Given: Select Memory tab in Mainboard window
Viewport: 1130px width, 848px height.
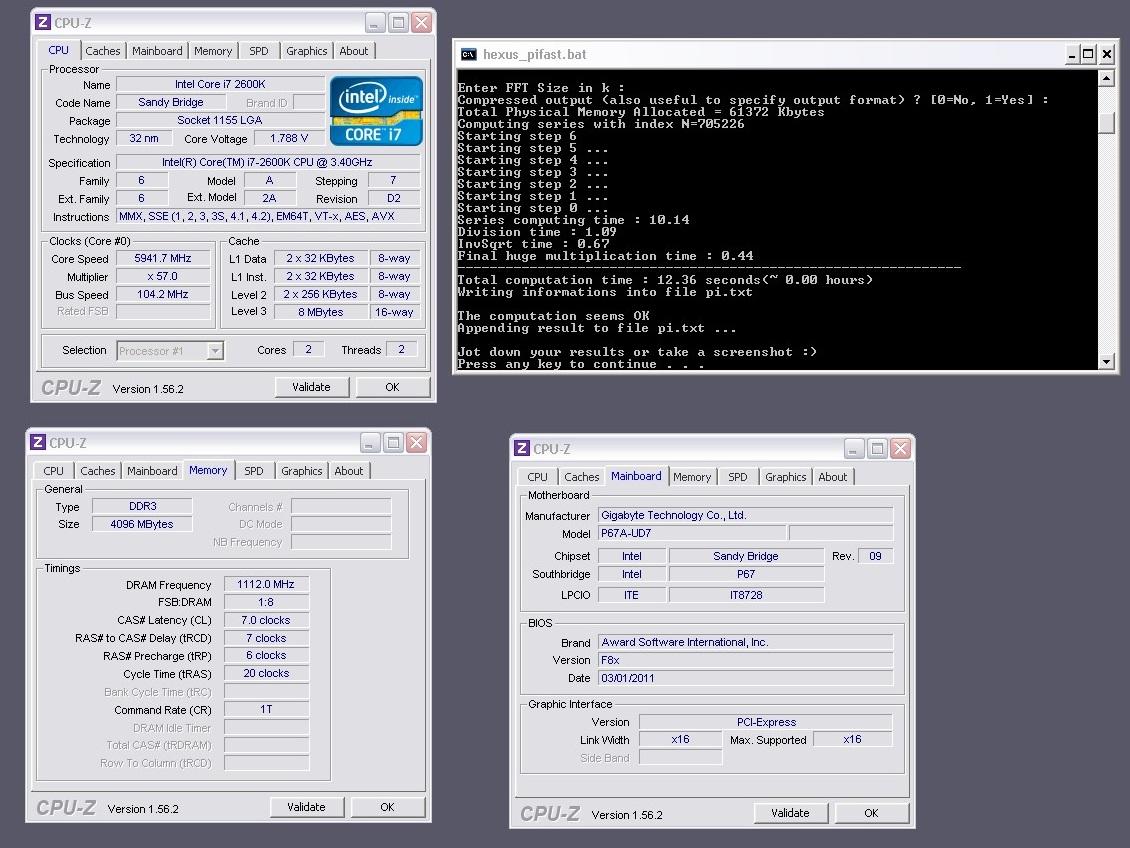Looking at the screenshot, I should pyautogui.click(x=692, y=477).
